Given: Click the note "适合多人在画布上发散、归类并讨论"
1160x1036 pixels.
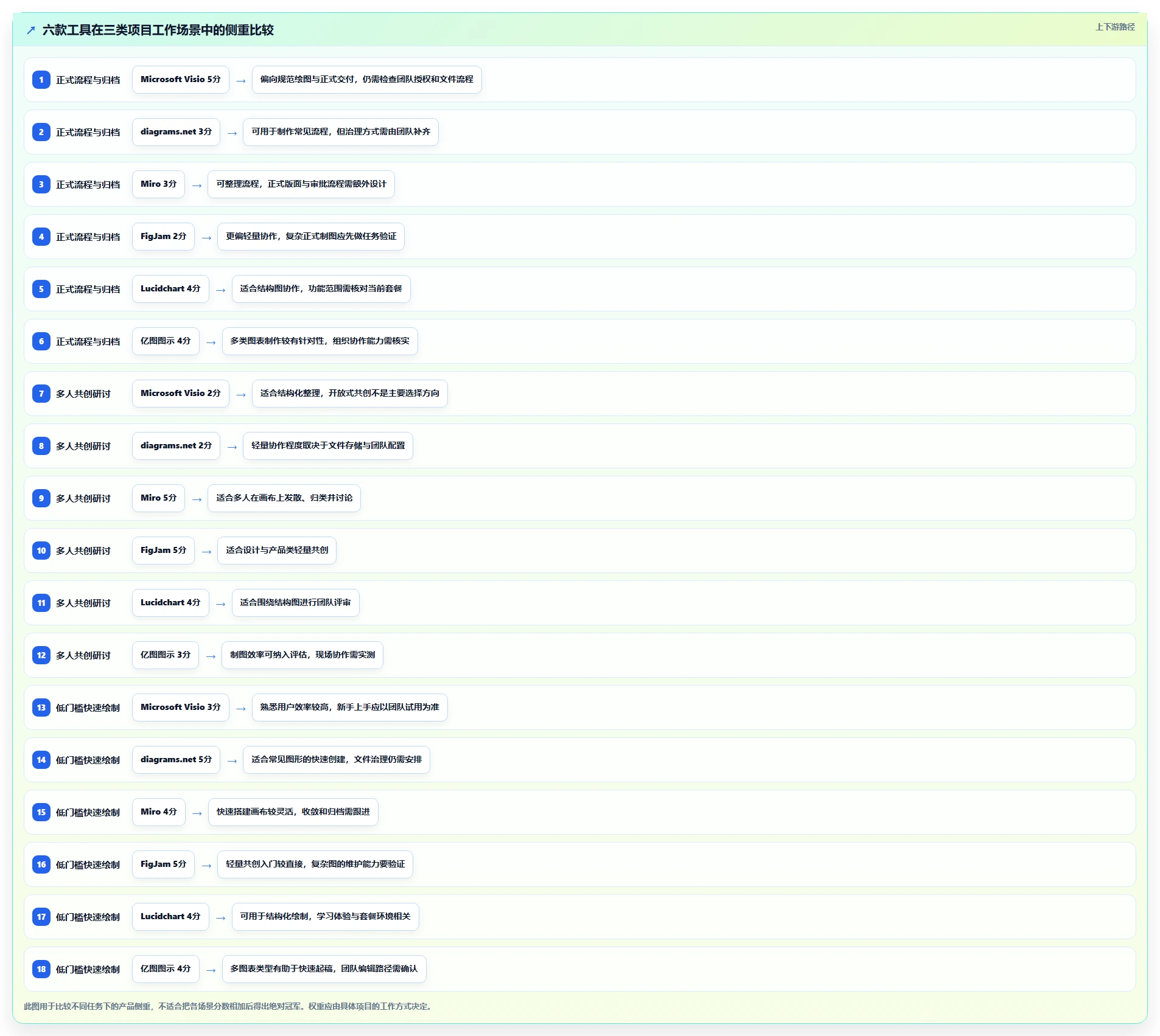Looking at the screenshot, I should tap(284, 498).
